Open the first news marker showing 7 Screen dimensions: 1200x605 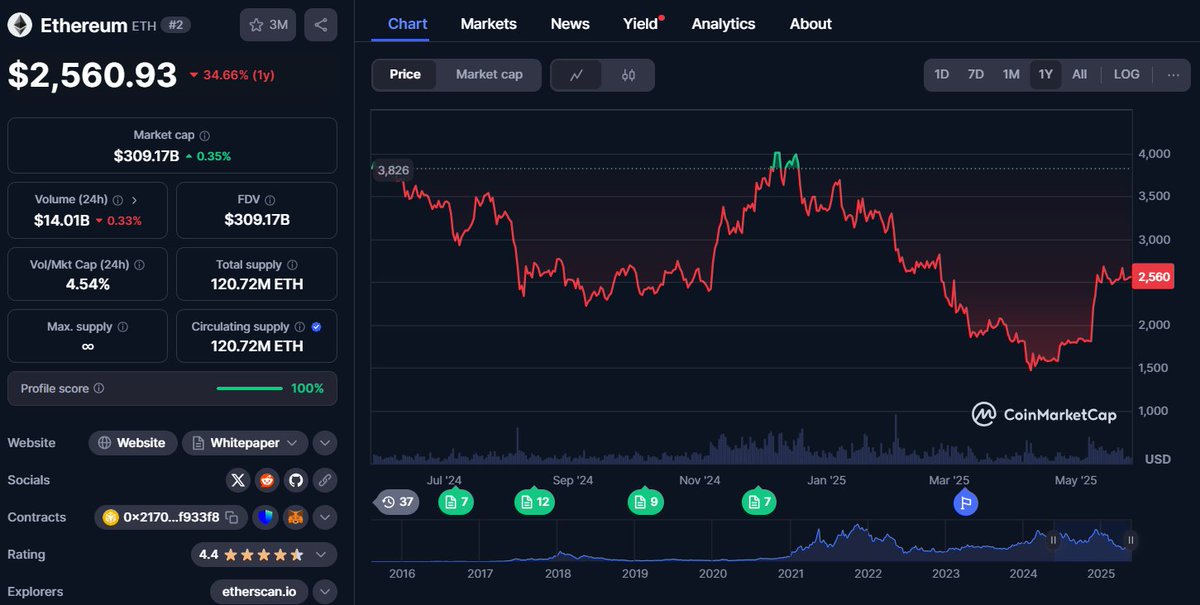click(455, 502)
